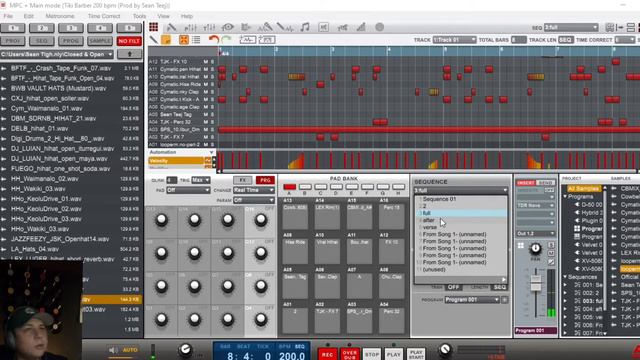Open the TRACK dropdown showing Track 01
This screenshot has height=360, width=640.
[x=454, y=40]
